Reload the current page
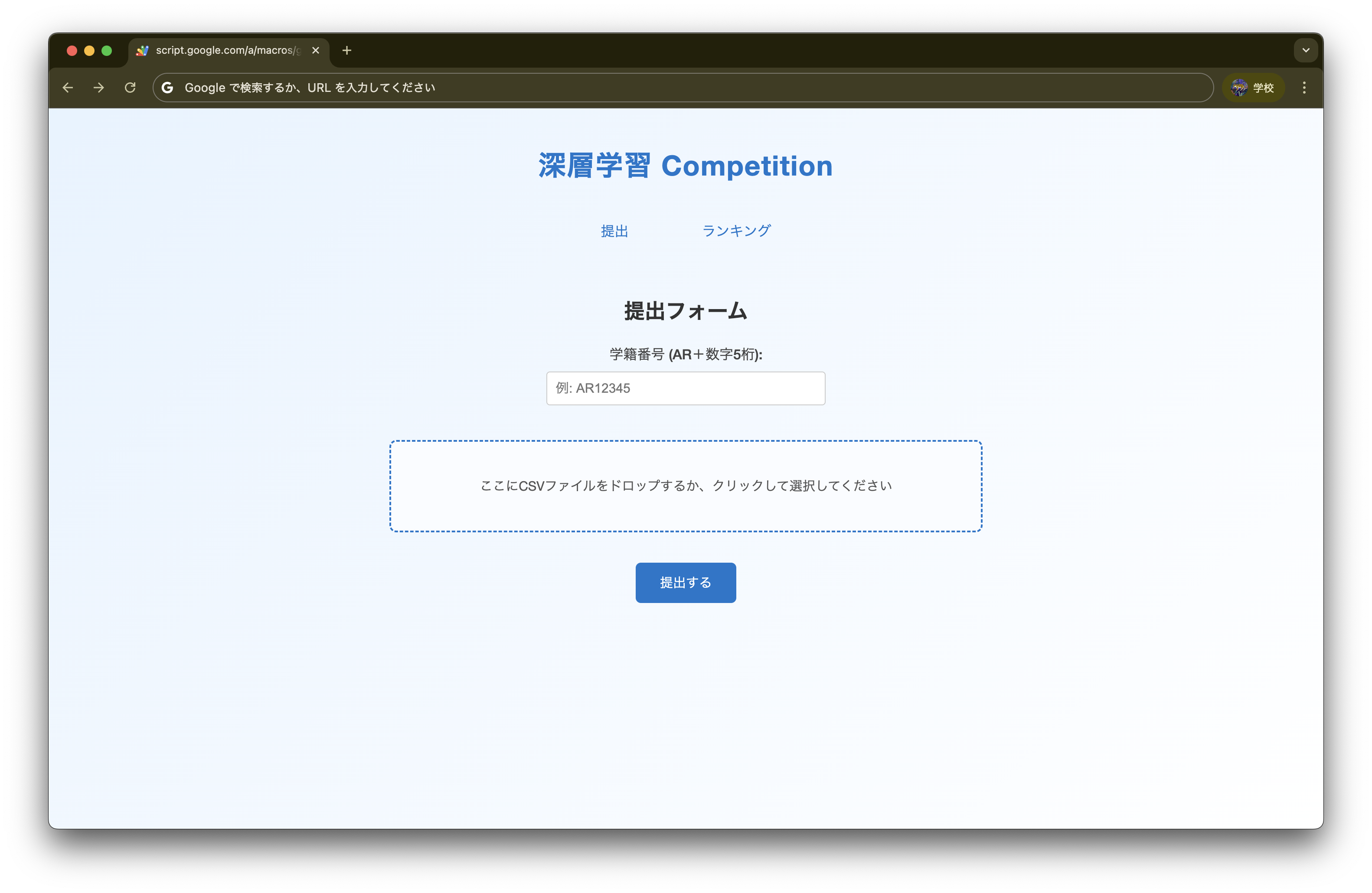Image resolution: width=1372 pixels, height=893 pixels. [130, 88]
